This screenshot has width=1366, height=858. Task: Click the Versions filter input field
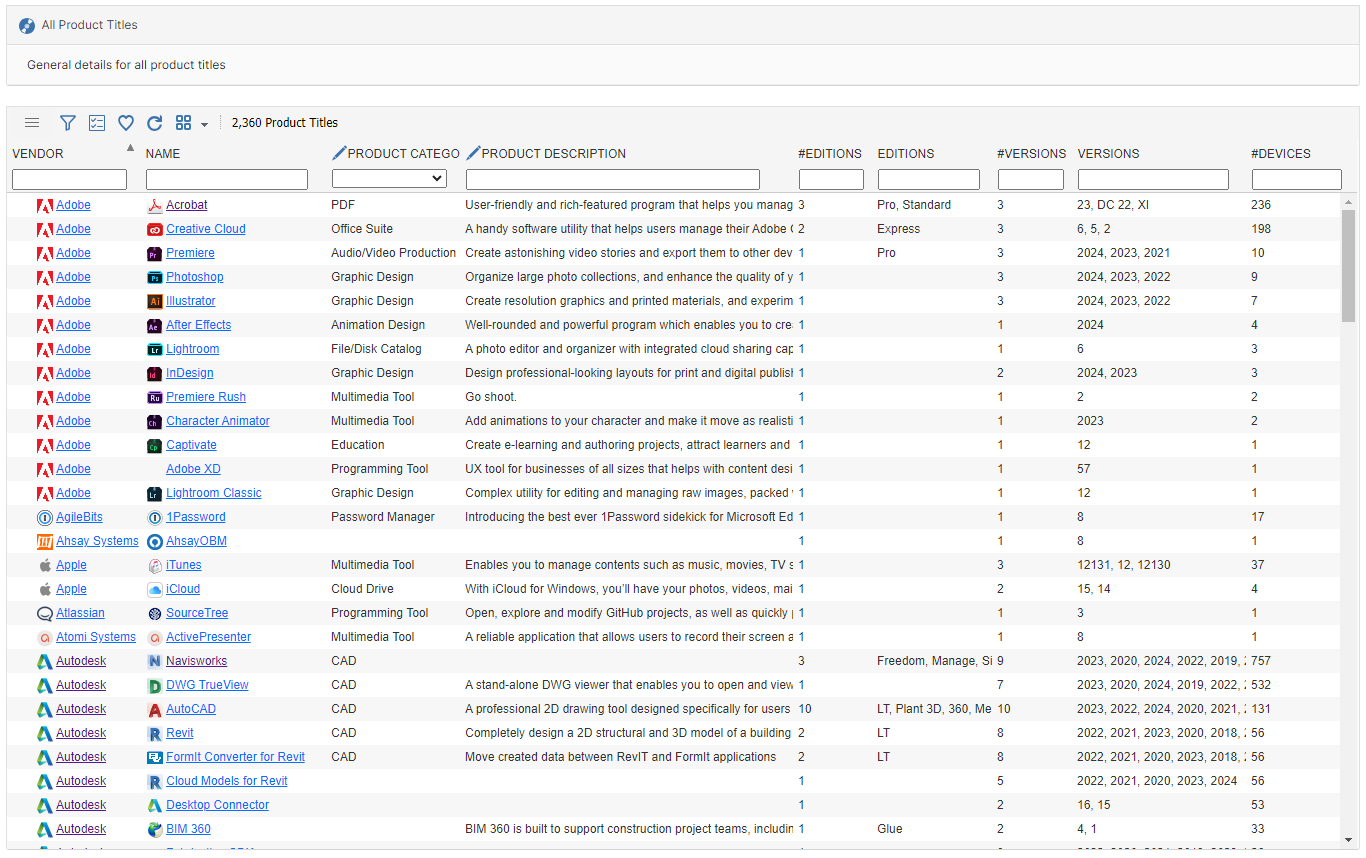pos(1153,180)
